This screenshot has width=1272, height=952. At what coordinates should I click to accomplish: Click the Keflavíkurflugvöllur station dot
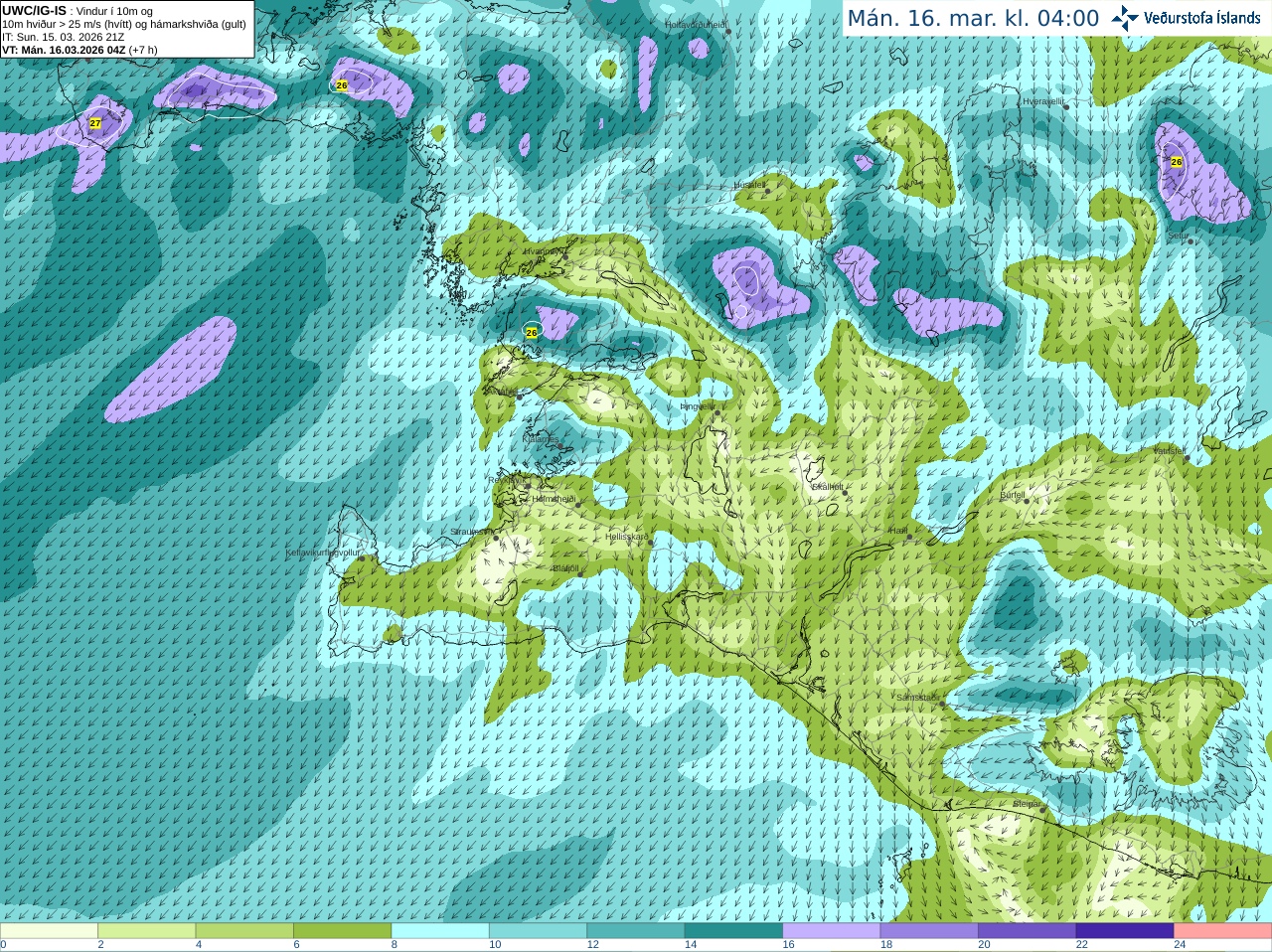362,558
